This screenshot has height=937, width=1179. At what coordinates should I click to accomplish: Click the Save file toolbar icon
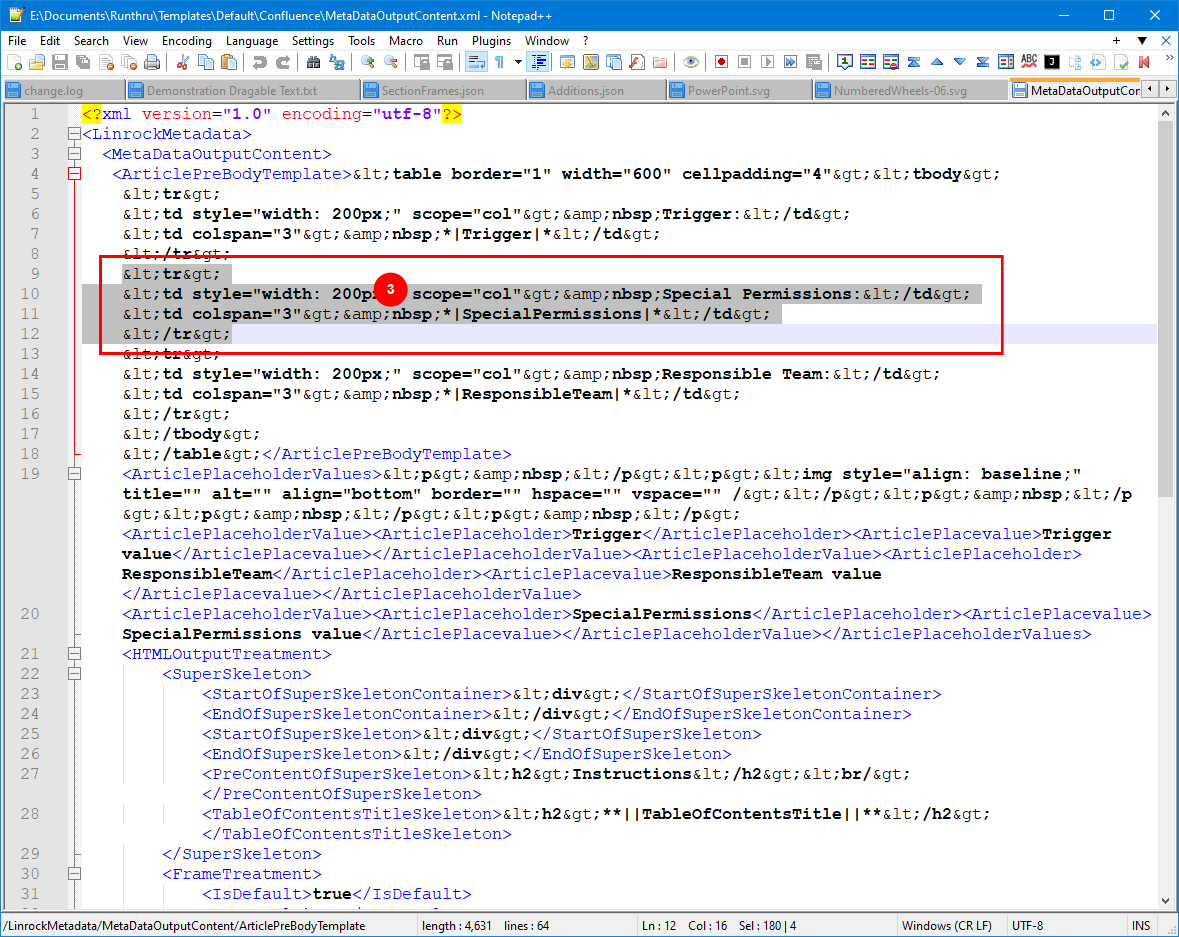click(x=60, y=62)
